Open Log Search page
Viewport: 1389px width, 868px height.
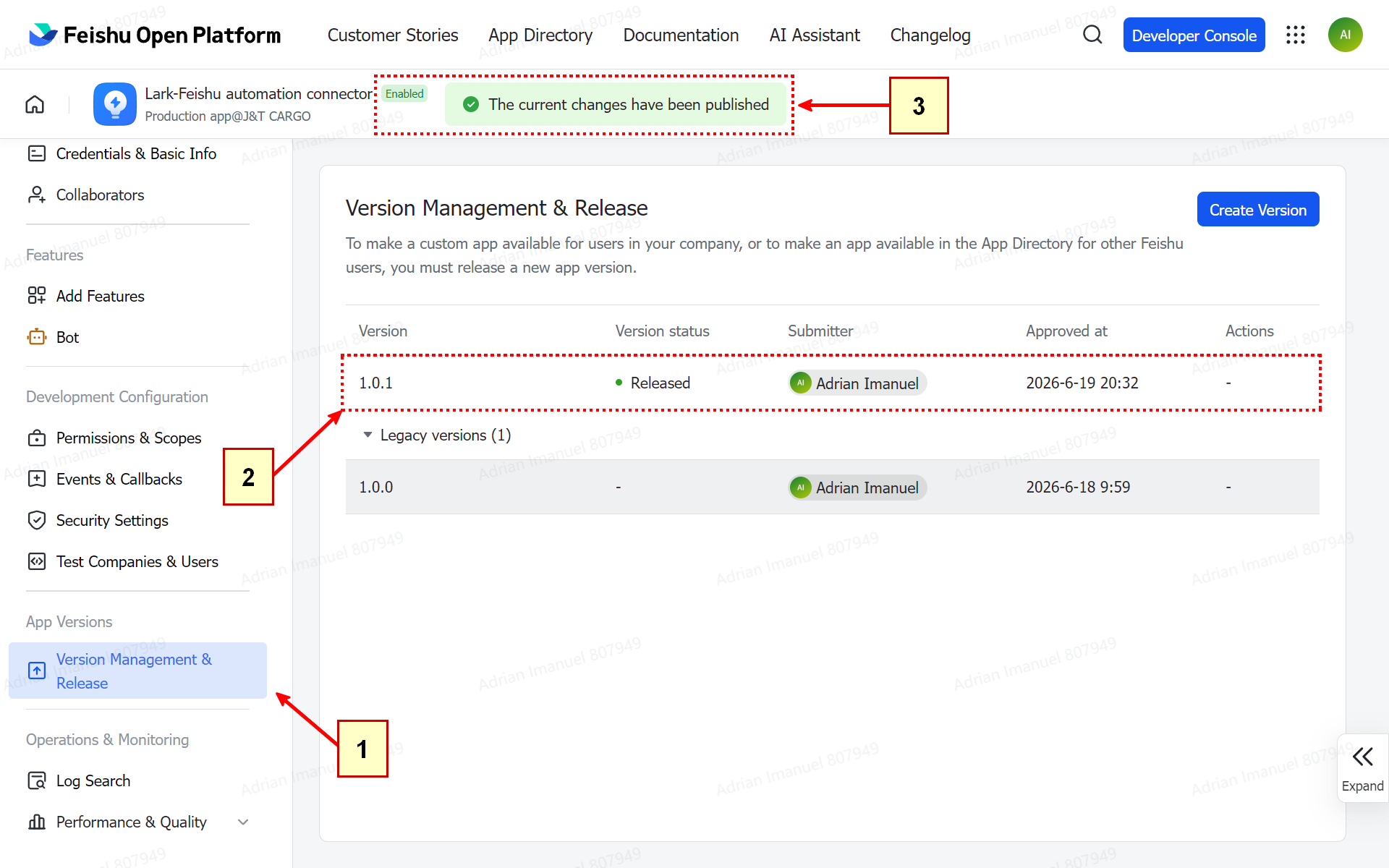pos(93,780)
